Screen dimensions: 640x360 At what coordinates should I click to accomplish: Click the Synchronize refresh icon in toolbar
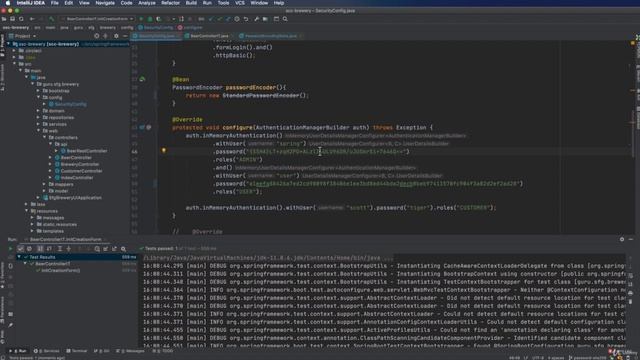21,19
